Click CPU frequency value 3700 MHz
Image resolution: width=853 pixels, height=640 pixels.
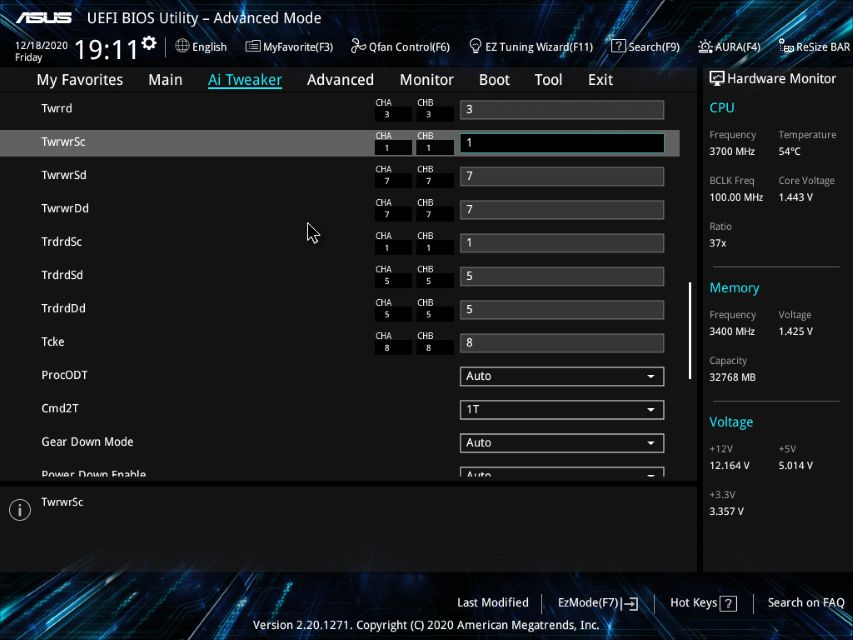[x=732, y=151]
